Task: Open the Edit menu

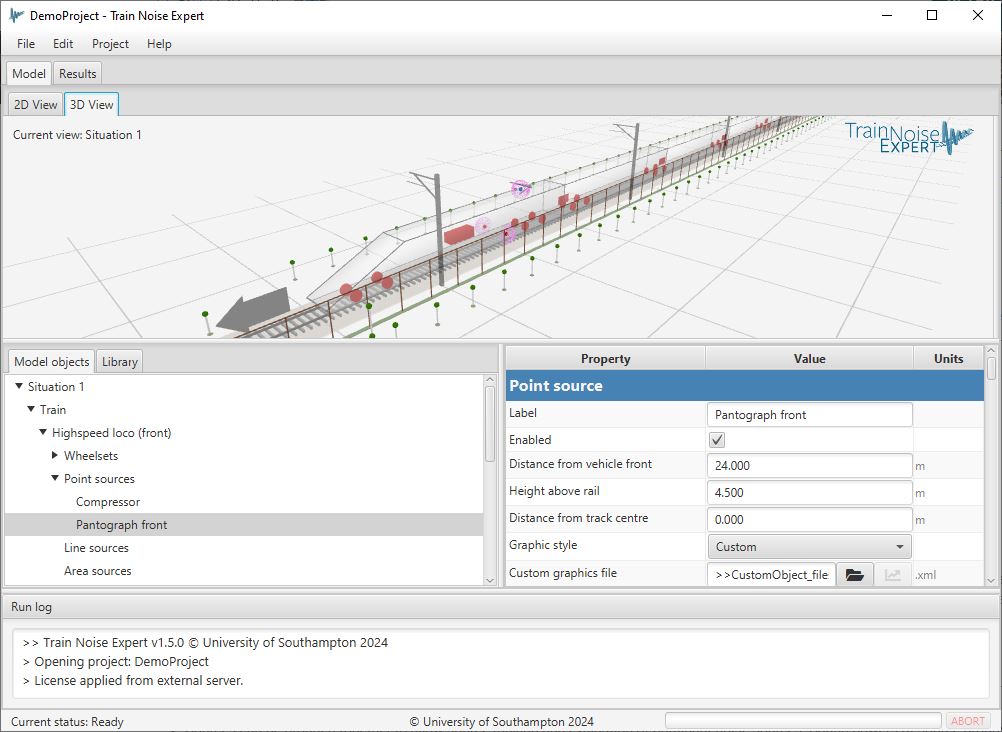Action: pos(63,43)
